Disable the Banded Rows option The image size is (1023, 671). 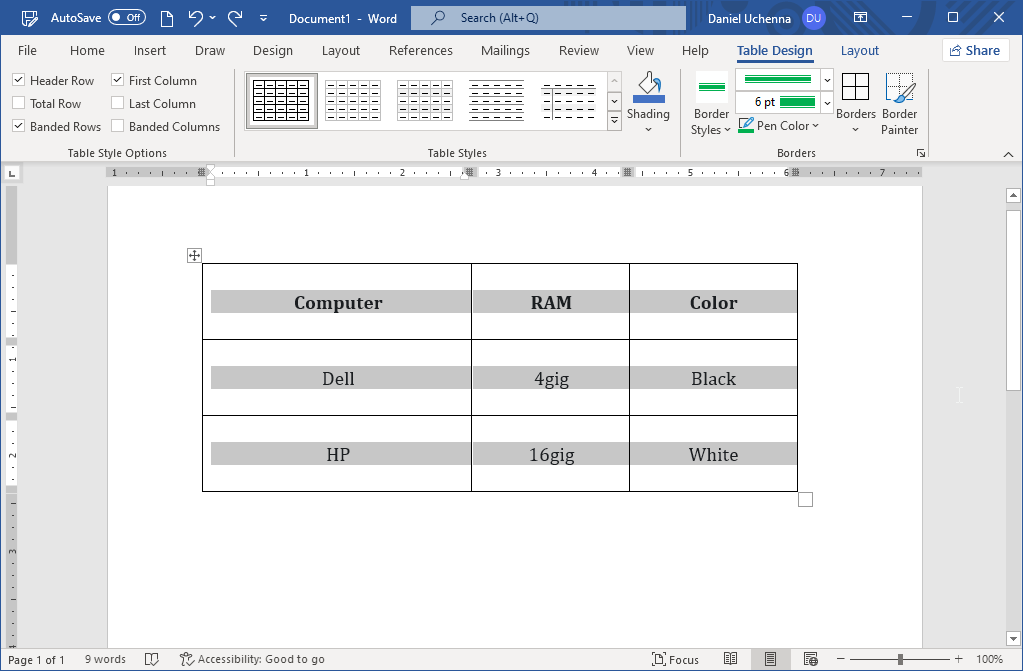pyautogui.click(x=18, y=126)
